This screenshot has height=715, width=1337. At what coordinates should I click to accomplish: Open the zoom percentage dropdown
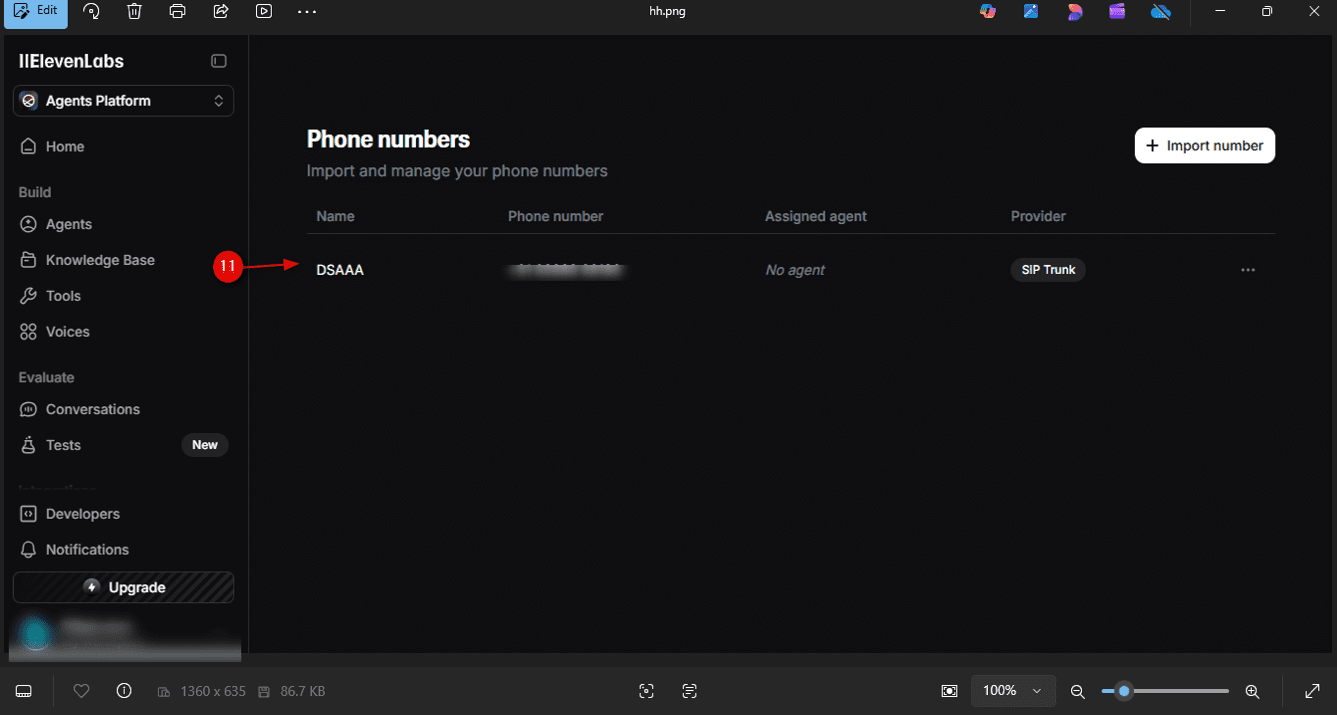(x=1013, y=691)
